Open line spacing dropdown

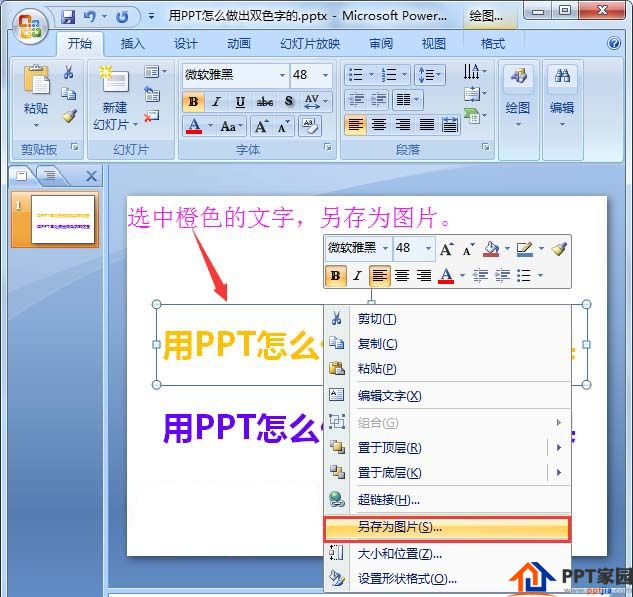point(430,75)
